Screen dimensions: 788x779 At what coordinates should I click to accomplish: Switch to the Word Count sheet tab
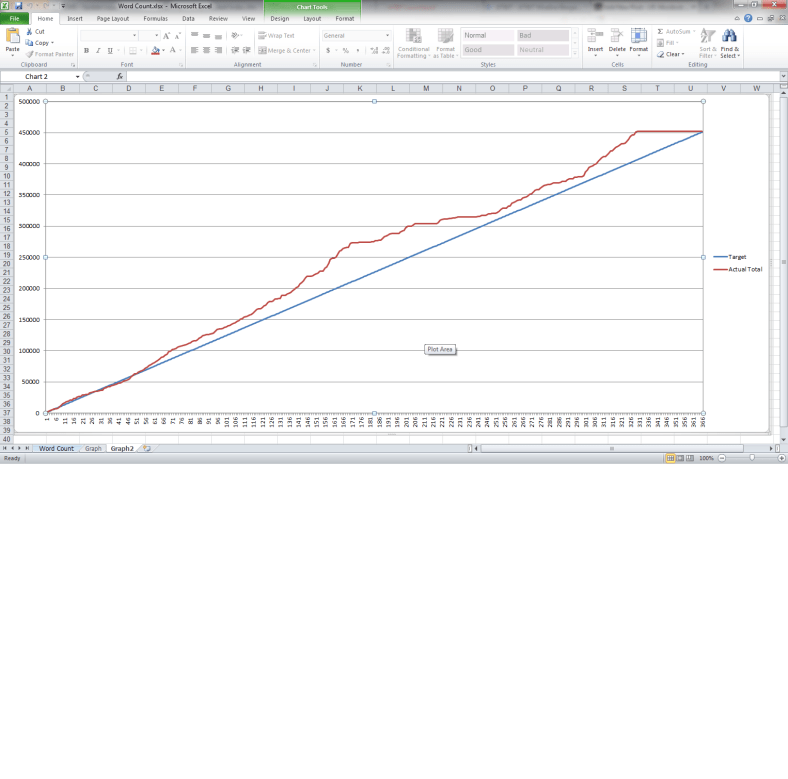click(56, 448)
